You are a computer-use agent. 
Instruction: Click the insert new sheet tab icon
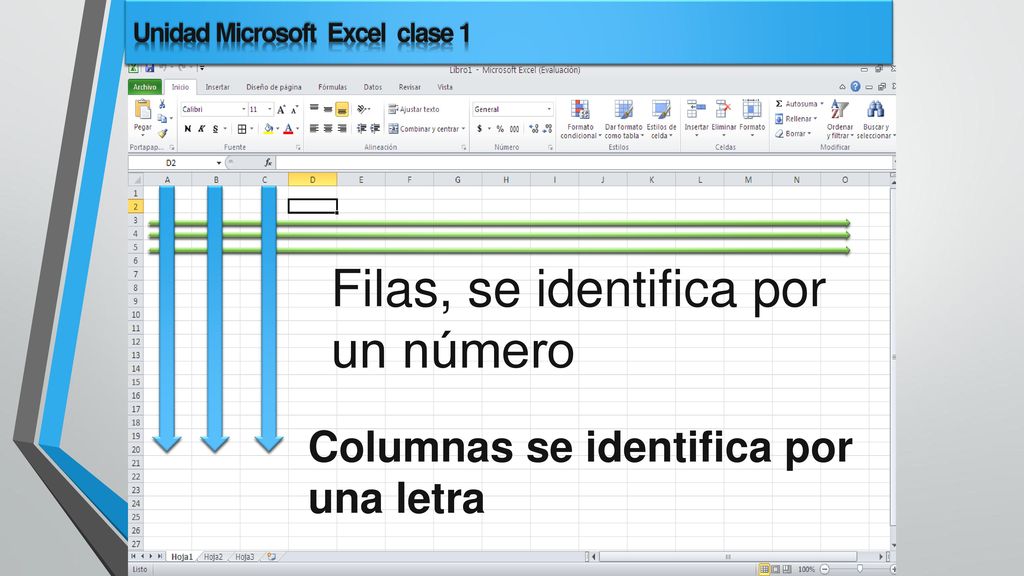(x=272, y=556)
